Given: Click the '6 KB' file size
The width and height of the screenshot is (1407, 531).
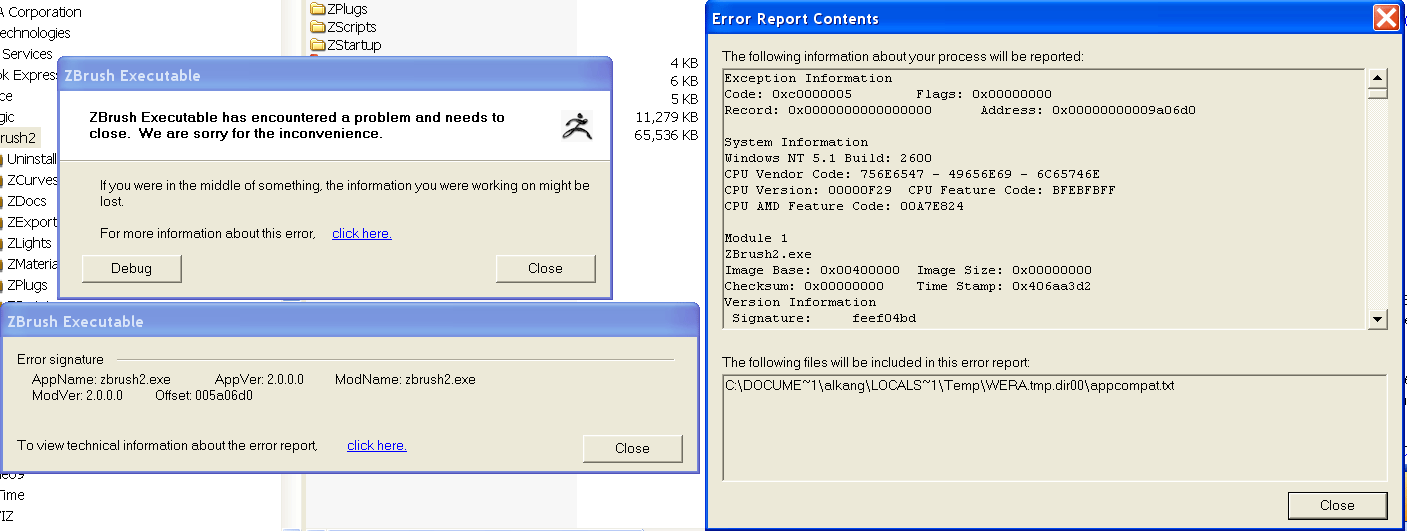Looking at the screenshot, I should (684, 81).
